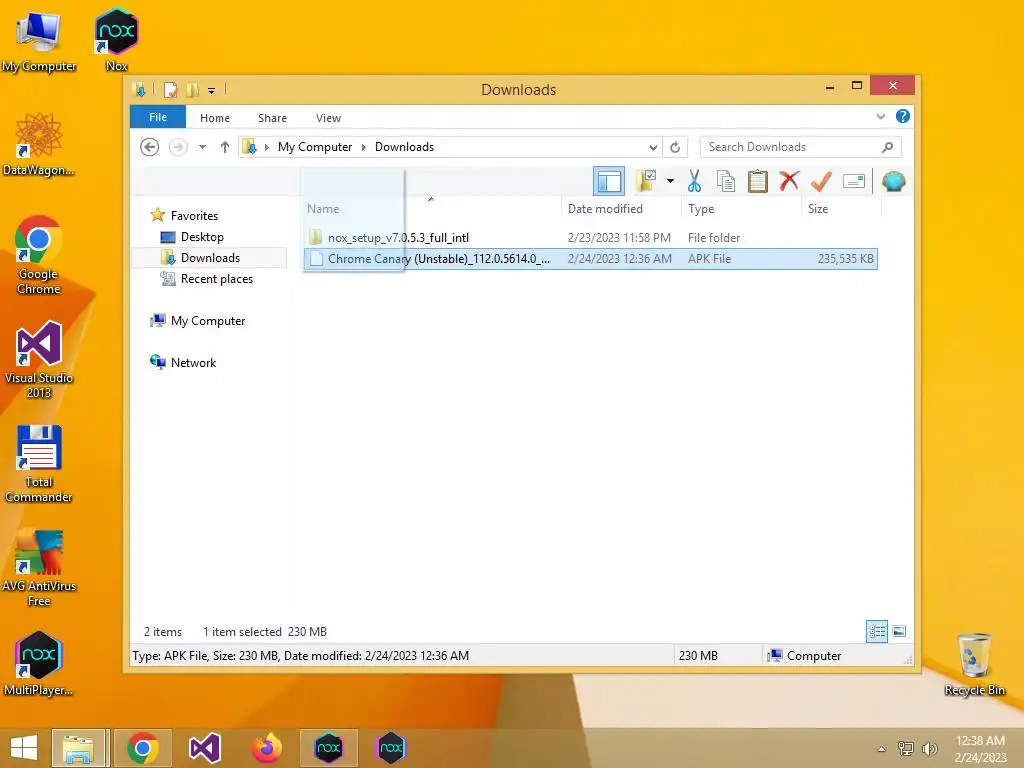The height and width of the screenshot is (768, 1024).
Task: Open the AVG AntiVirus Free desktop shortcut
Action: click(x=39, y=568)
